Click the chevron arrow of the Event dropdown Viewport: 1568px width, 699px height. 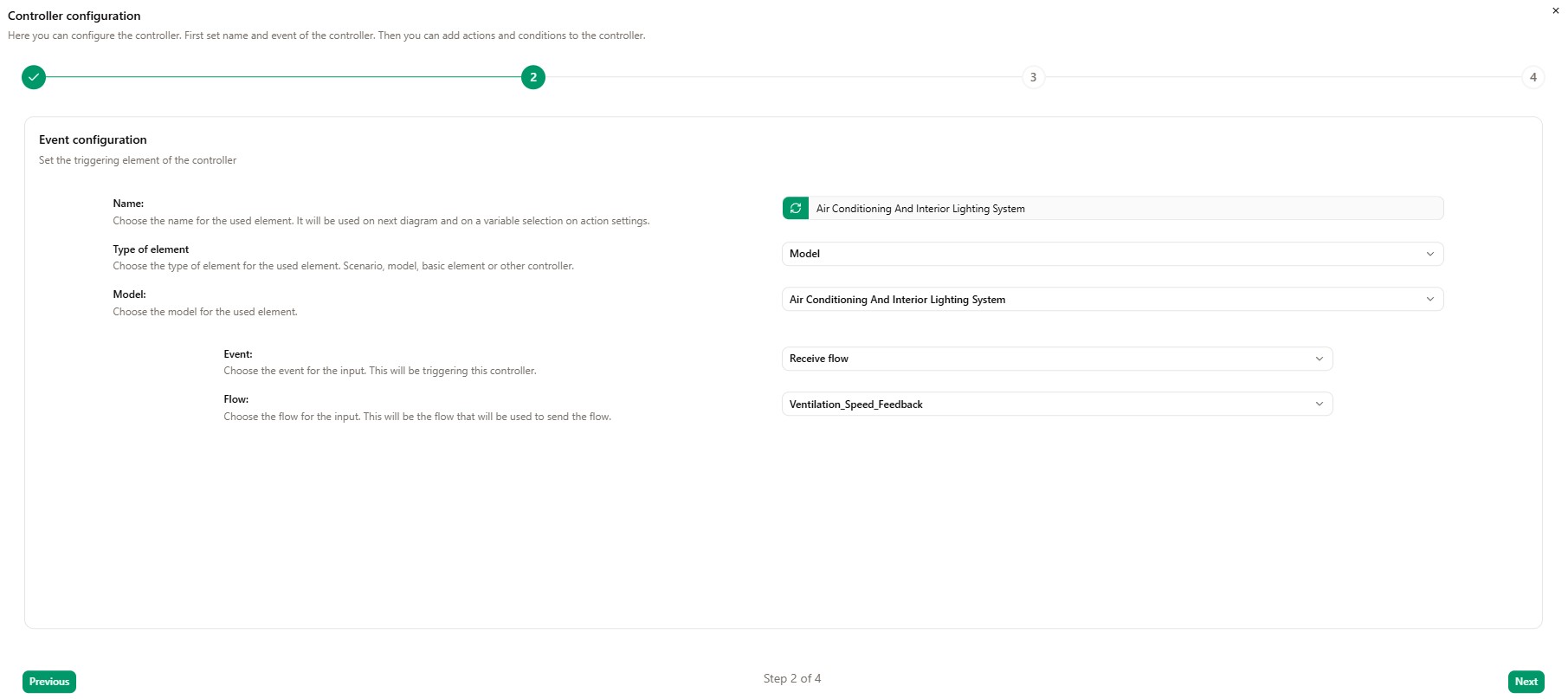[x=1319, y=359]
